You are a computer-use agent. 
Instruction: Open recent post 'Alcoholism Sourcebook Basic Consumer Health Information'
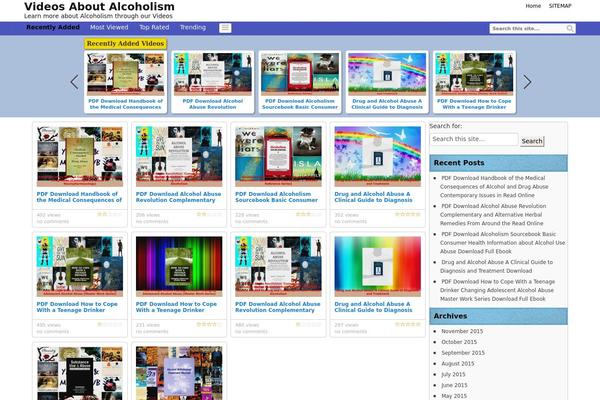(502, 243)
